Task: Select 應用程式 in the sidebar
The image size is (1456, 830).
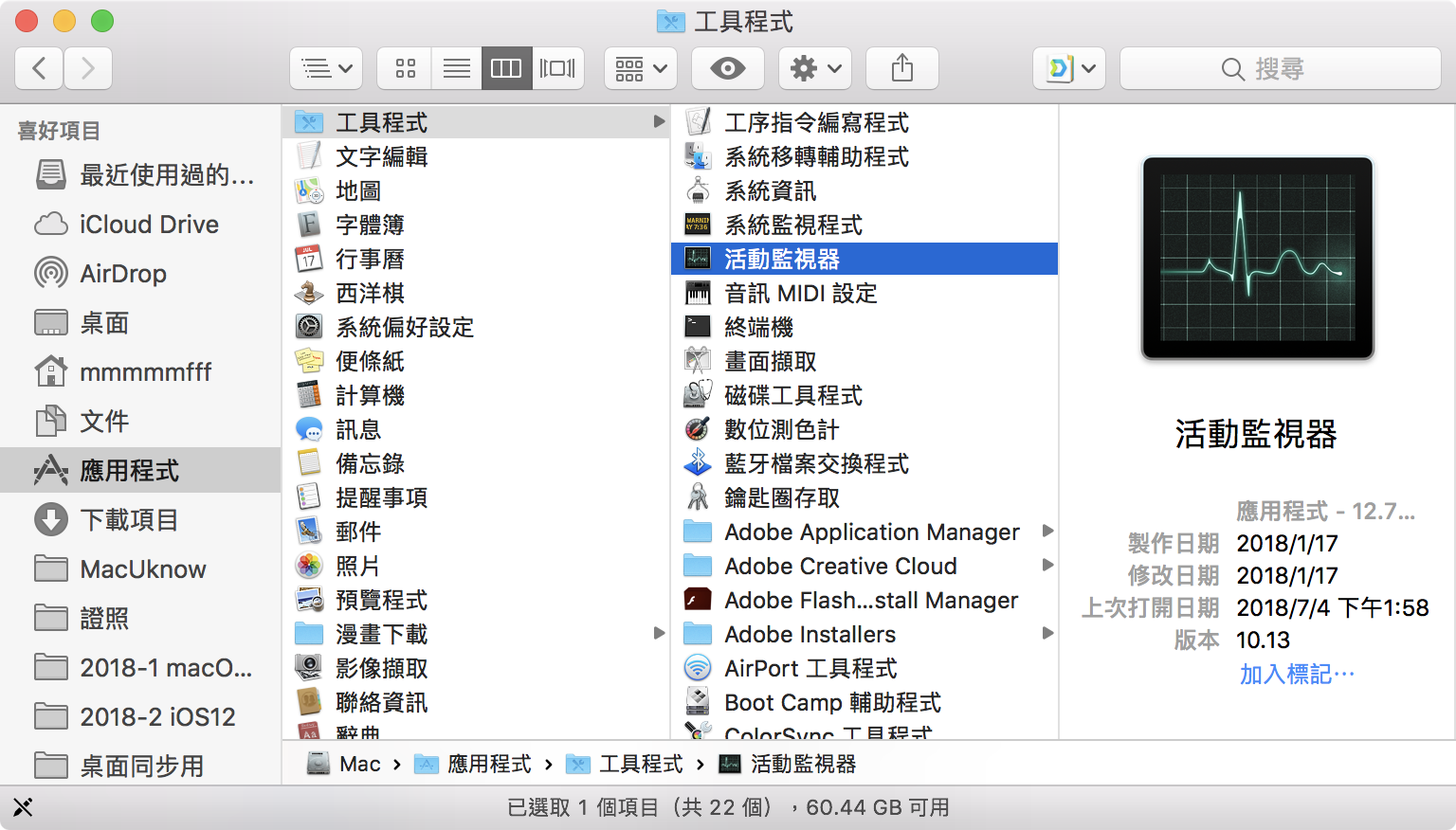Action: click(x=140, y=470)
